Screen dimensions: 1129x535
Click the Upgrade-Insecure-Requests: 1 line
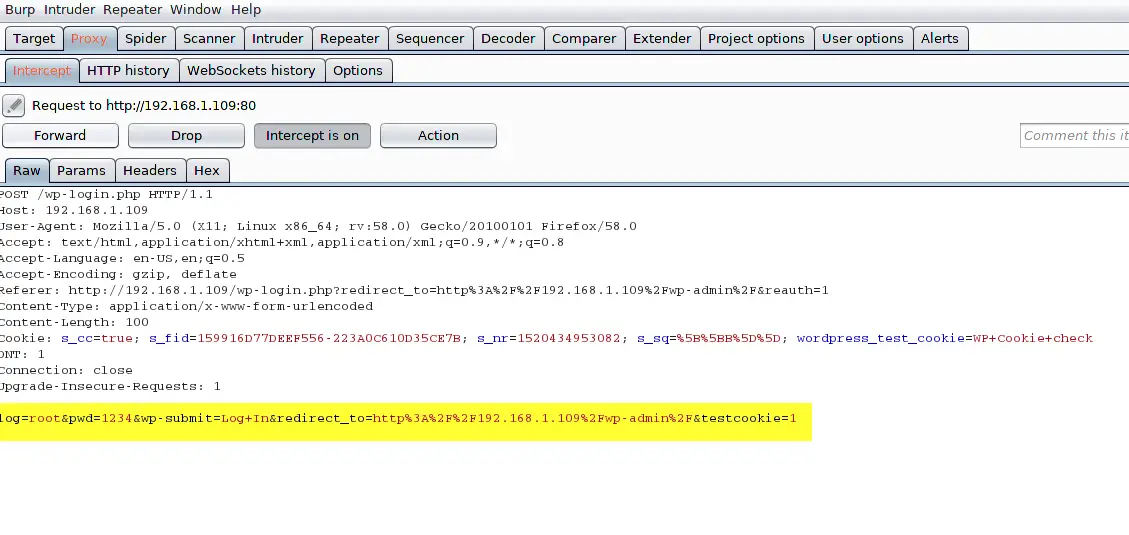(x=110, y=386)
